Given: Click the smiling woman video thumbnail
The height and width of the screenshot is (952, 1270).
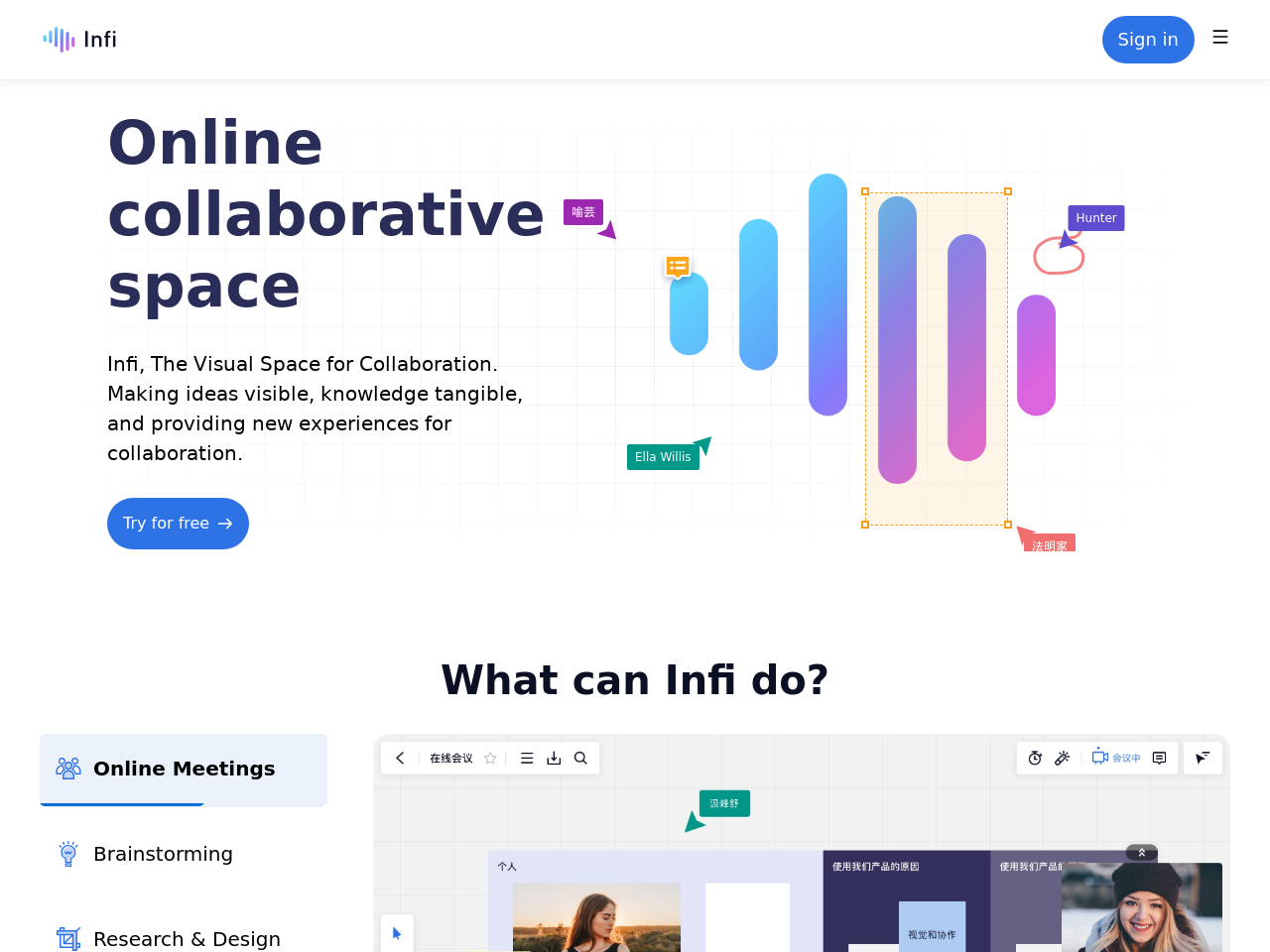Looking at the screenshot, I should (x=1142, y=907).
